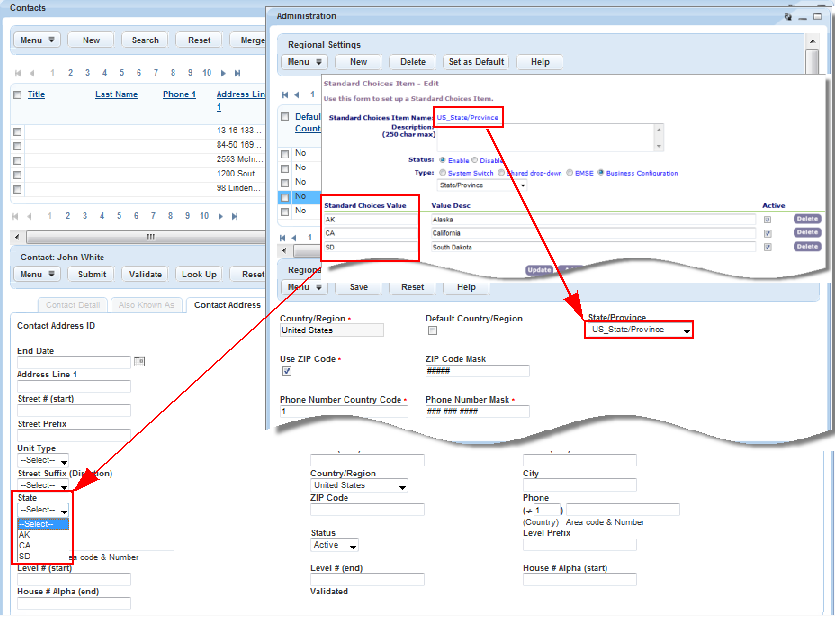Viewport: 835px width, 619px height.
Task: Select the Business Configuration type radio
Action: [x=602, y=172]
